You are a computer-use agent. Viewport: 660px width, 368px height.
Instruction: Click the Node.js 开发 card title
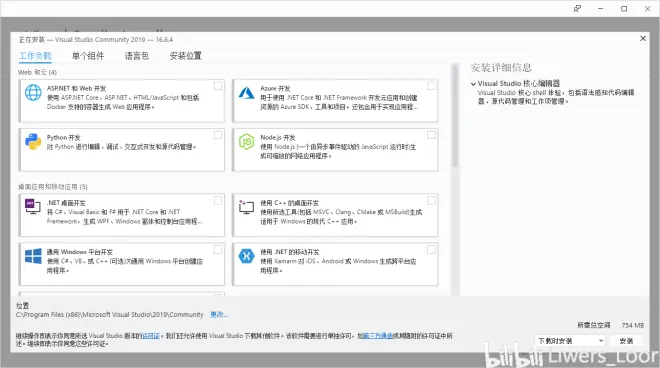pos(278,138)
